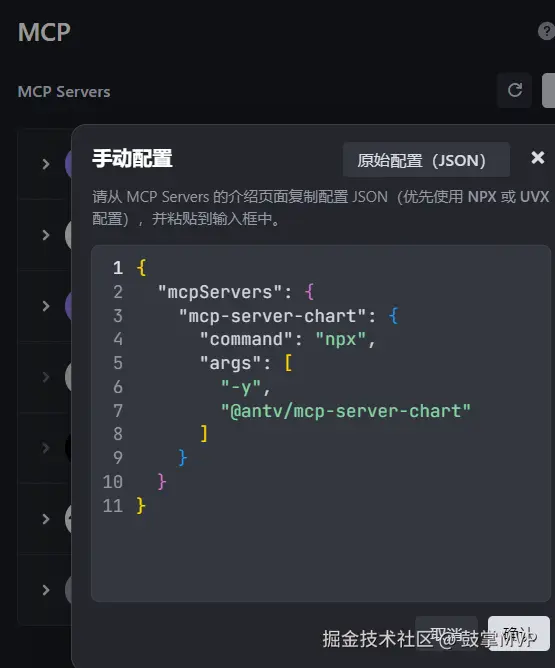The image size is (555, 668).
Task: Expand the fifth server row chevron
Action: tap(46, 448)
